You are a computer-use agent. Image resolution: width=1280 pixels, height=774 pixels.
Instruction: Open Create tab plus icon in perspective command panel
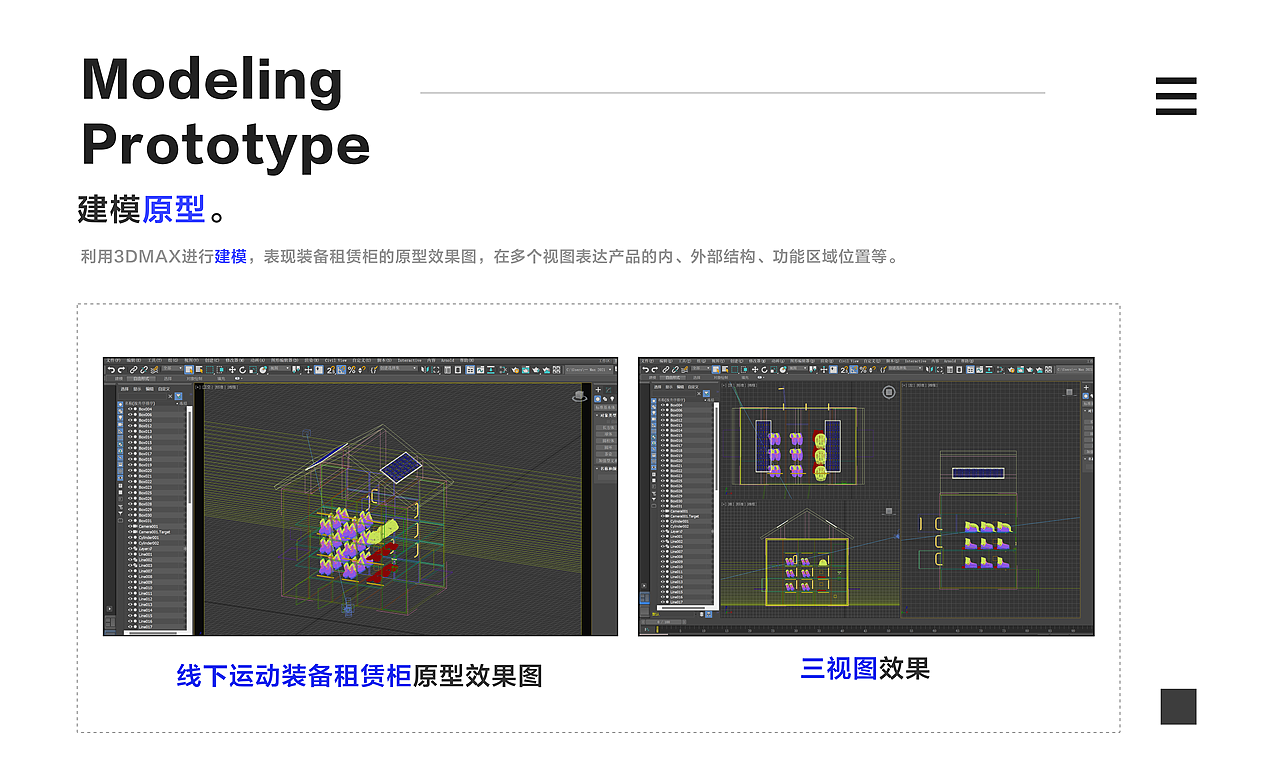pos(598,390)
